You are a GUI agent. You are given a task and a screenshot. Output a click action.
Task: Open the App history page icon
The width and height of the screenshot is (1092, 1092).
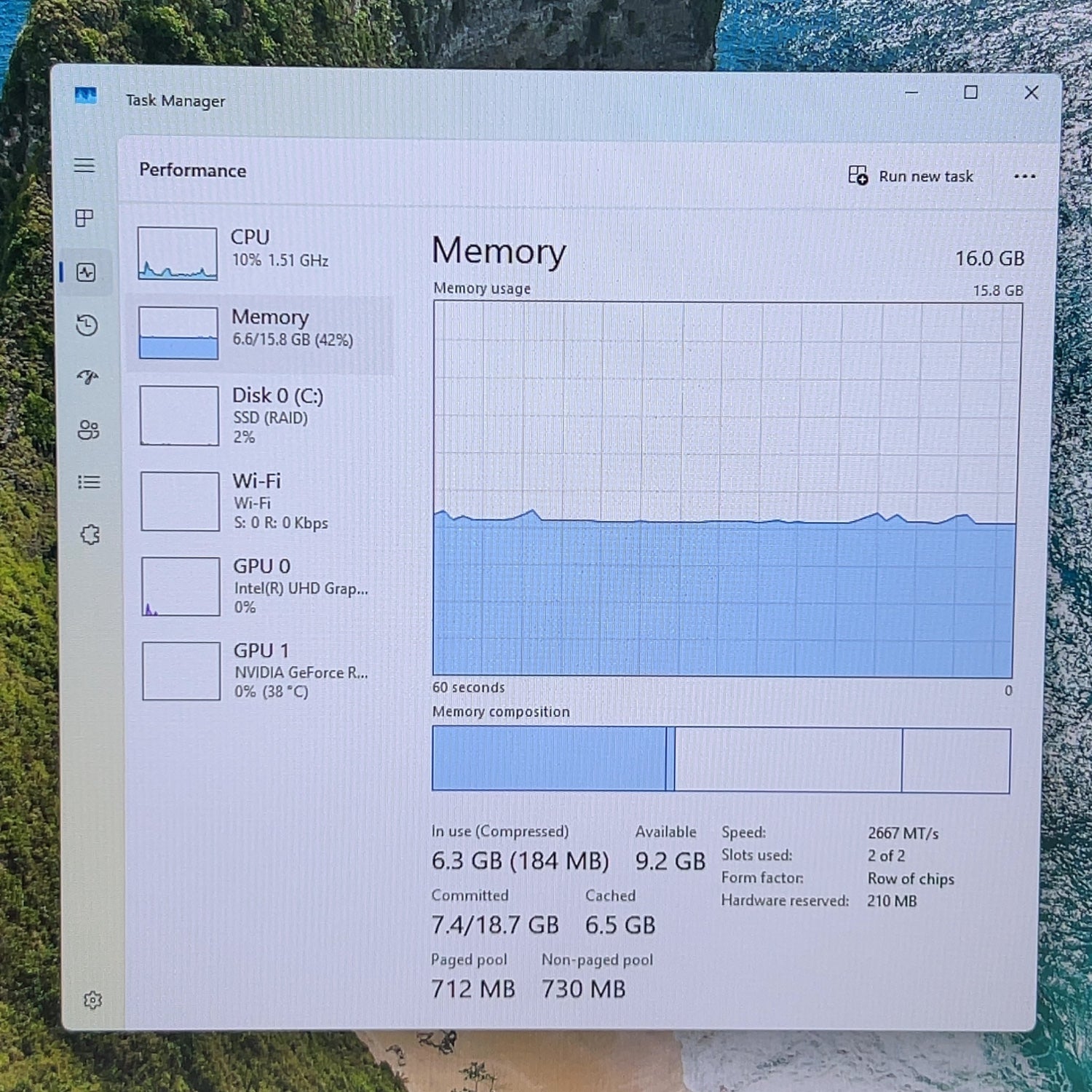87,325
